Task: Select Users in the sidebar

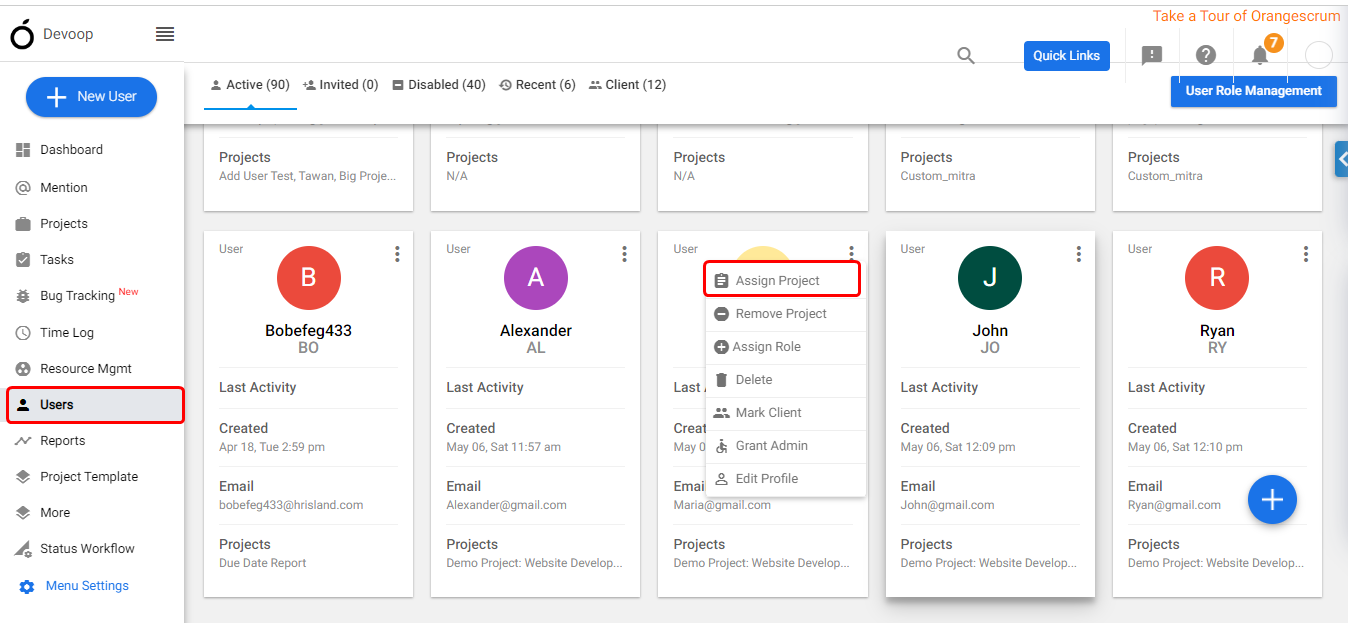Action: tap(95, 405)
